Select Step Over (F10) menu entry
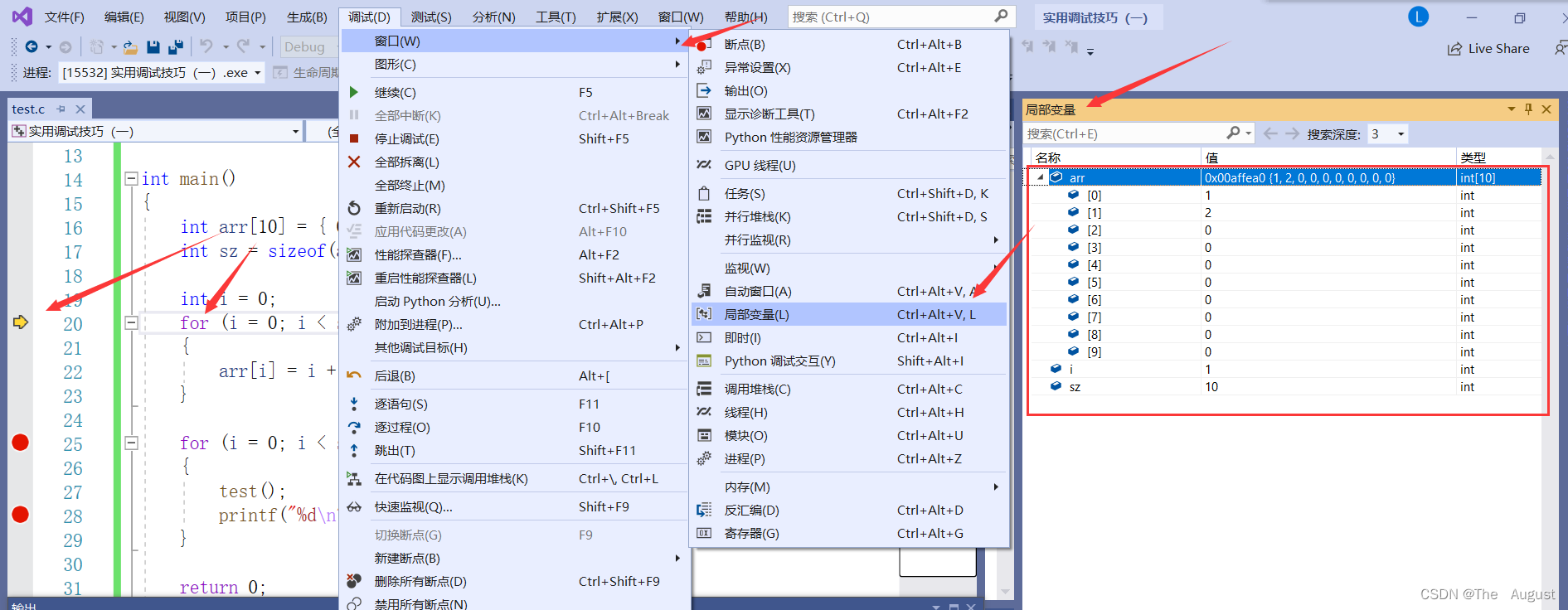The image size is (1568, 610). click(514, 427)
